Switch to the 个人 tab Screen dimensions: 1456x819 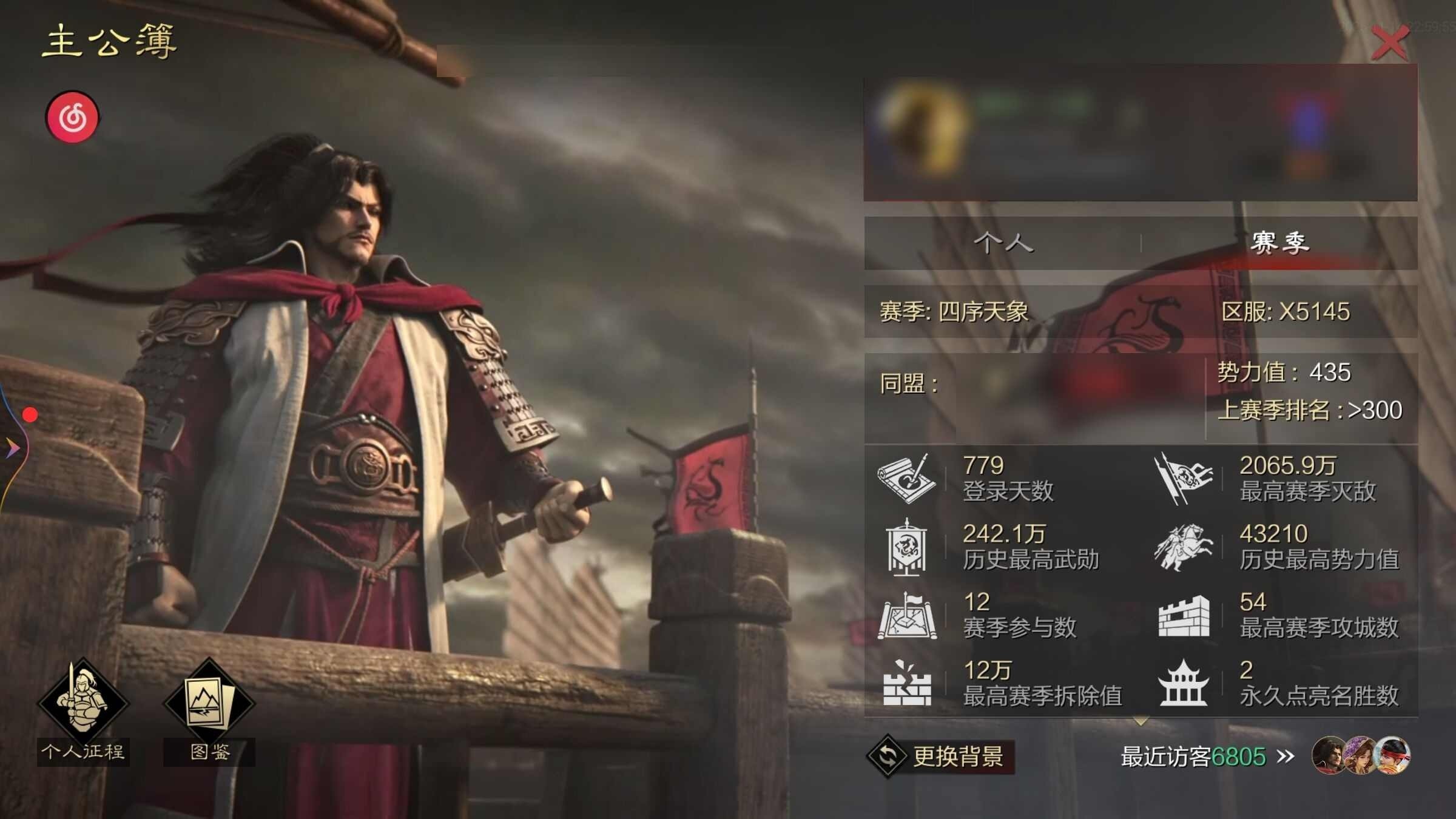(x=1003, y=243)
